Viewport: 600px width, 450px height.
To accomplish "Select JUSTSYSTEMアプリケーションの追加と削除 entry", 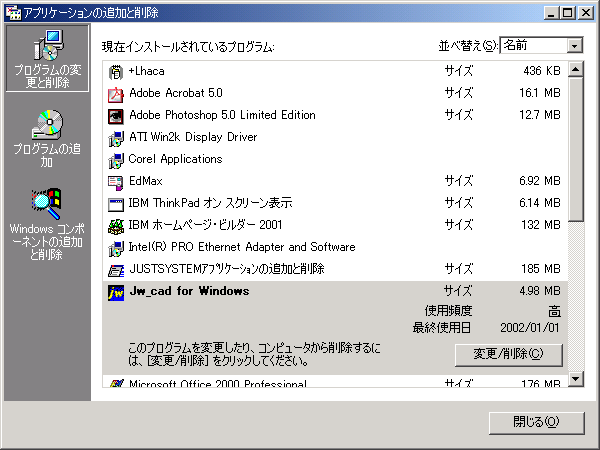I will 335,270.
